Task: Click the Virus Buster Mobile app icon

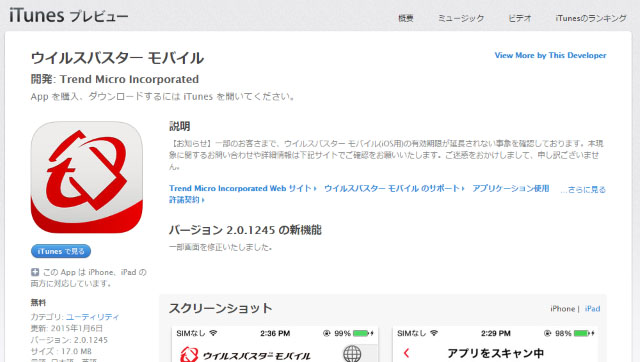Action: [87, 178]
